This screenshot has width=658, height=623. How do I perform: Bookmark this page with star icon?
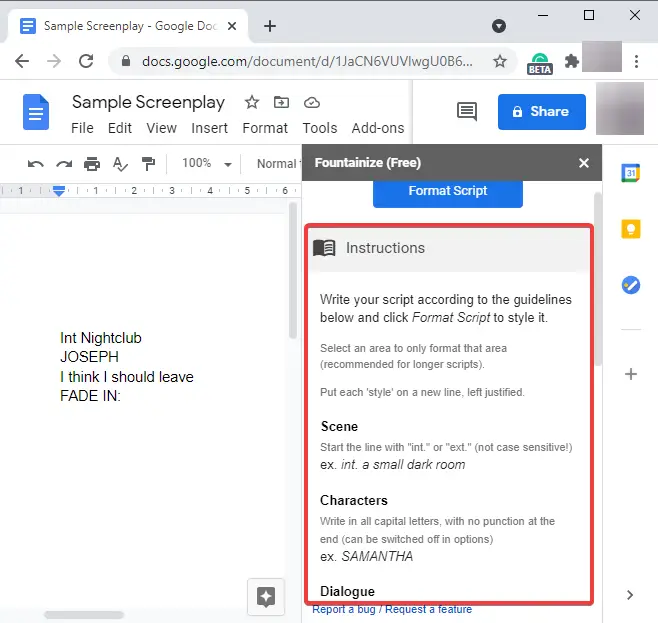(500, 62)
